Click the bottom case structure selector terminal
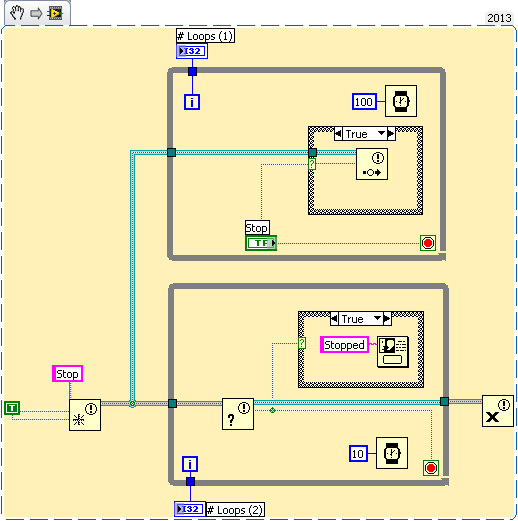This screenshot has height=521, width=518. pyautogui.click(x=302, y=343)
